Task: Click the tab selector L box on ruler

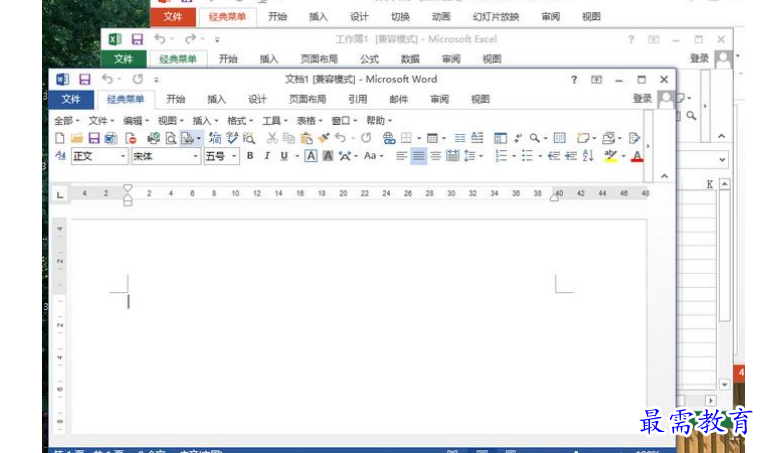Action: (60, 195)
